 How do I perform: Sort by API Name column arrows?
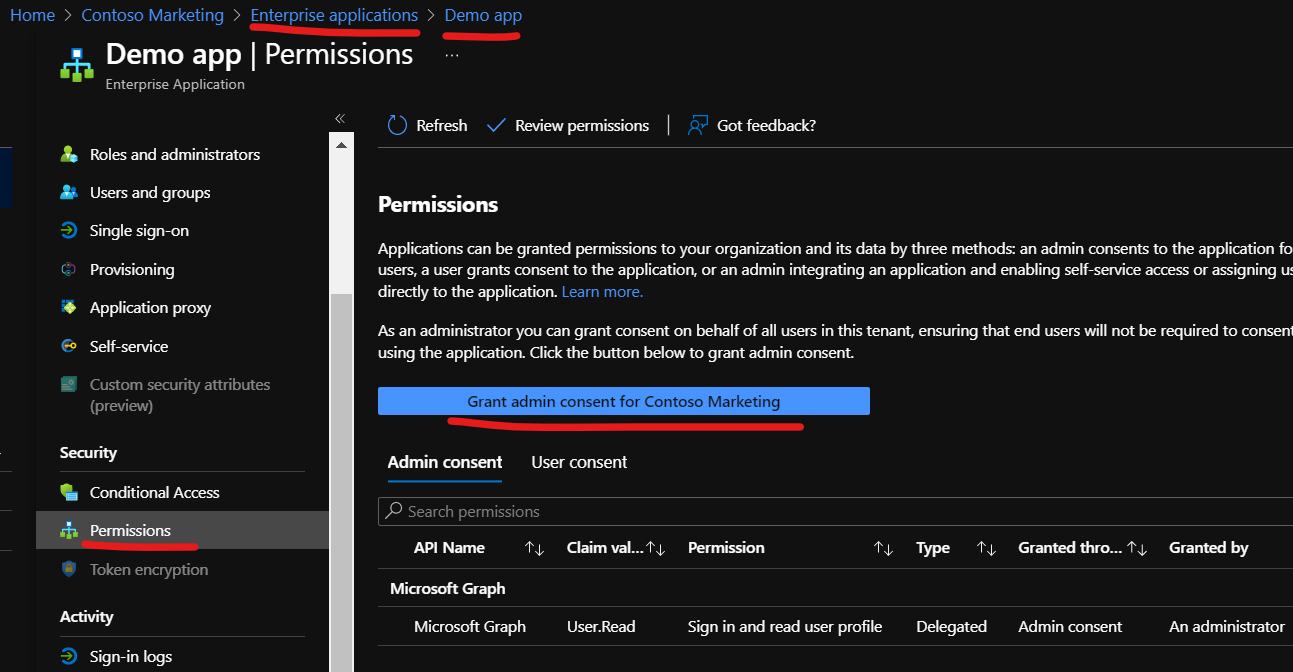tap(534, 548)
